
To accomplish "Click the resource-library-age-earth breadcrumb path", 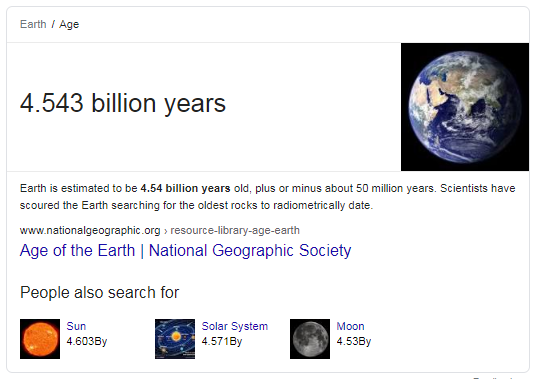I will click(x=235, y=230).
